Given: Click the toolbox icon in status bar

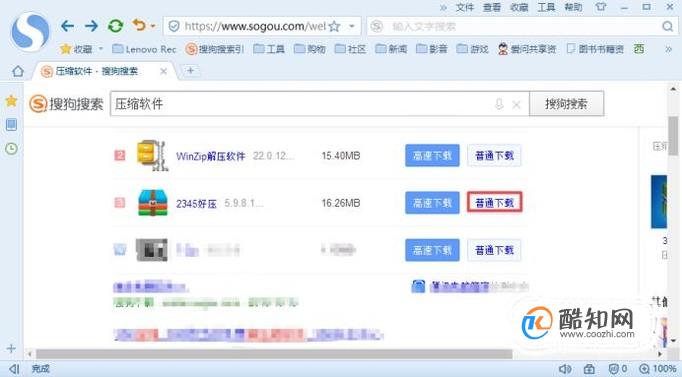Looking at the screenshot, I should 589,369.
